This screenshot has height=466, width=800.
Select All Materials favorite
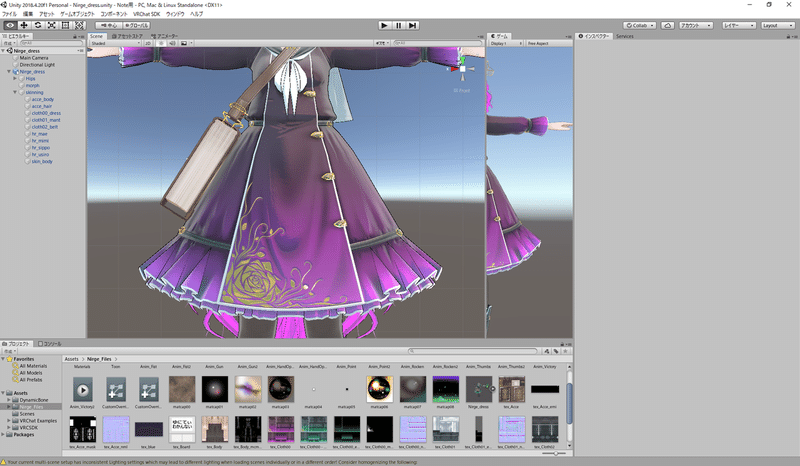pos(33,366)
